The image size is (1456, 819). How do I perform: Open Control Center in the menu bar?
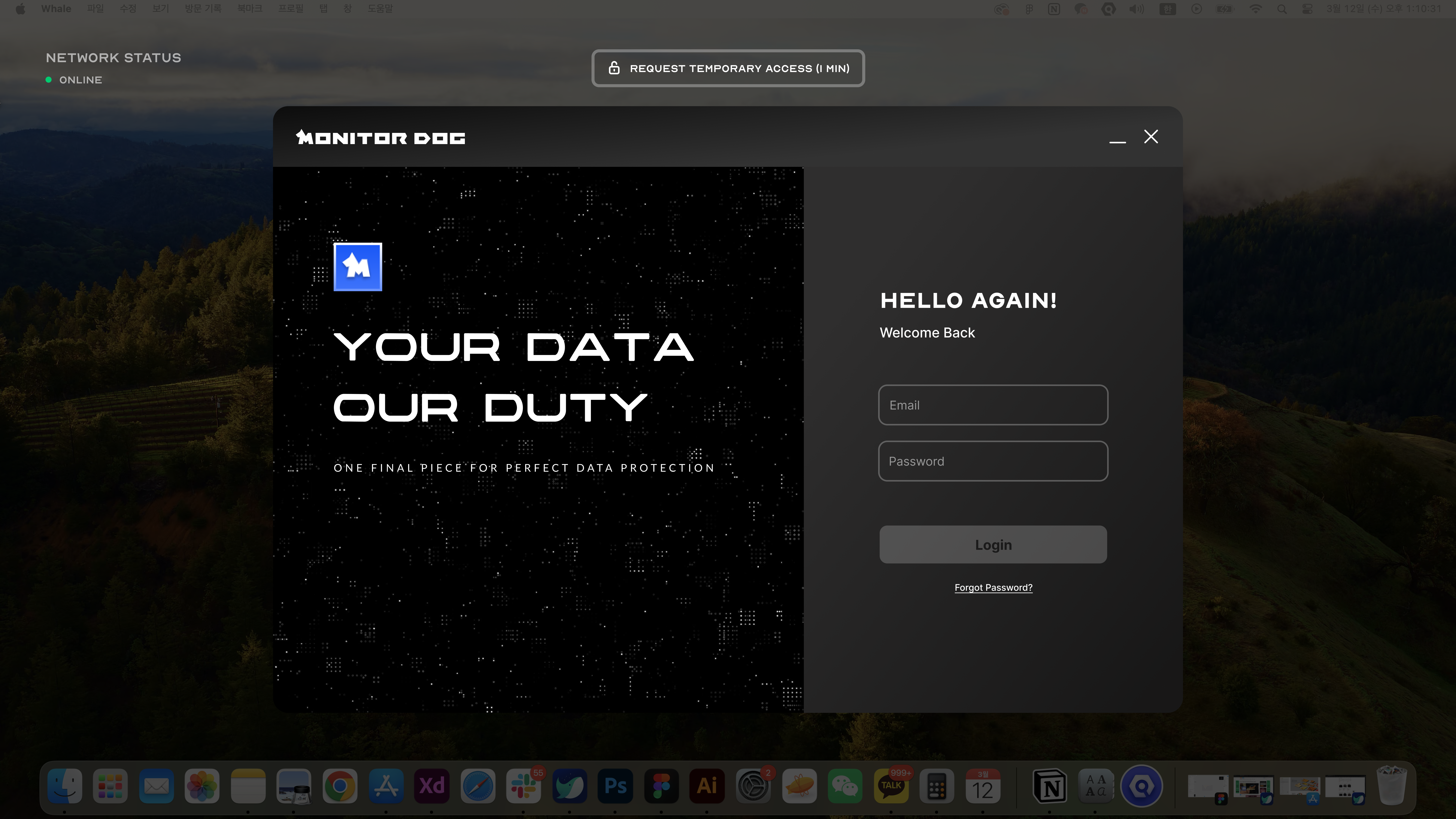pos(1307,9)
